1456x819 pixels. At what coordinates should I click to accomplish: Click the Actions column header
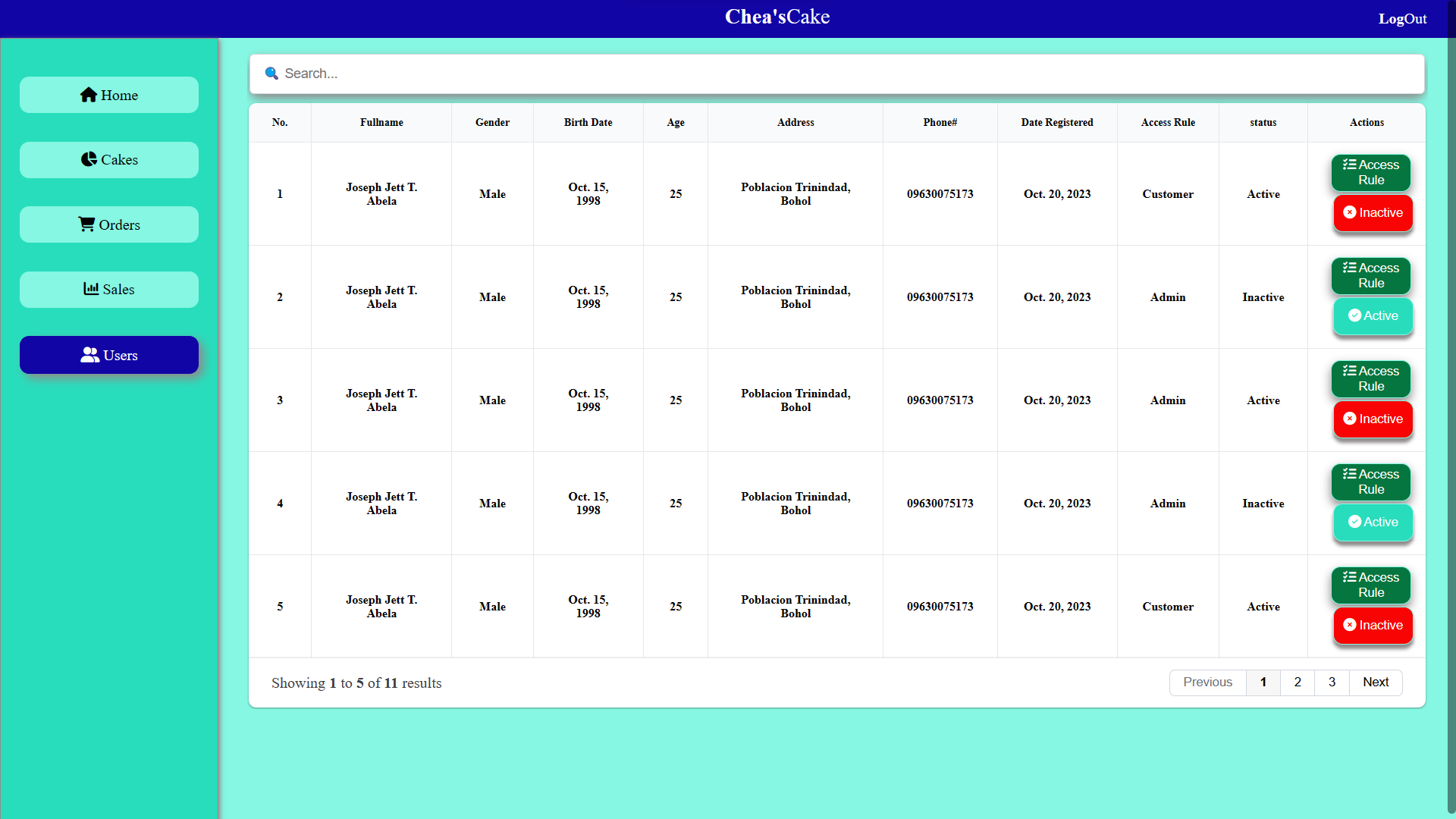[1367, 122]
